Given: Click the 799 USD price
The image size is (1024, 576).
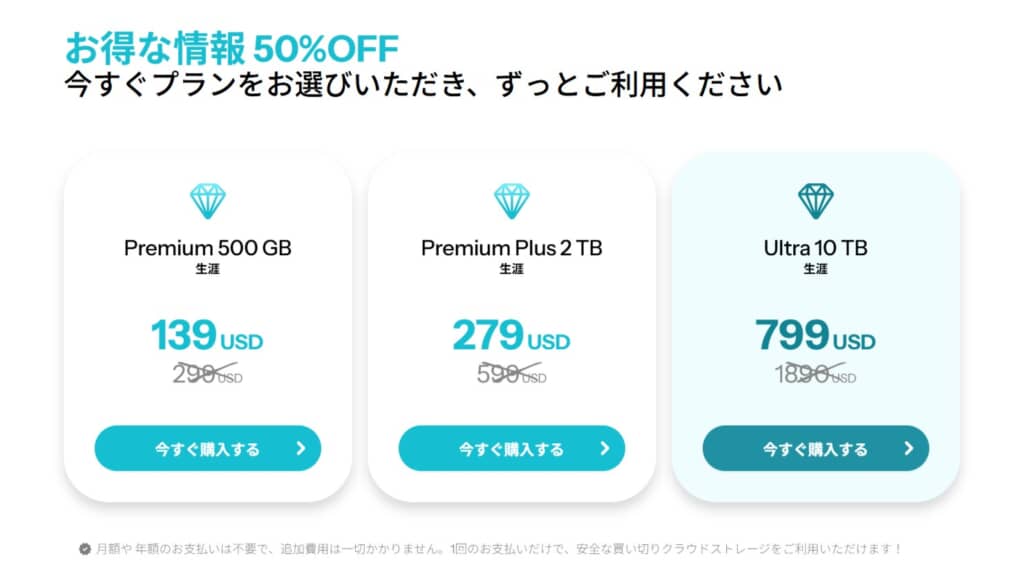Looking at the screenshot, I should pyautogui.click(x=816, y=335).
